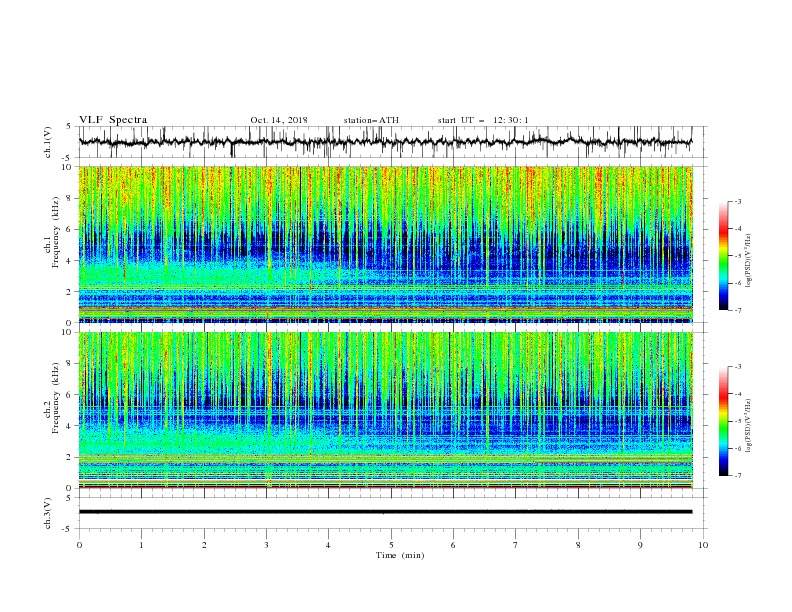Click the ch.2 spectrogram panel
This screenshot has width=792, height=612.
pos(385,410)
